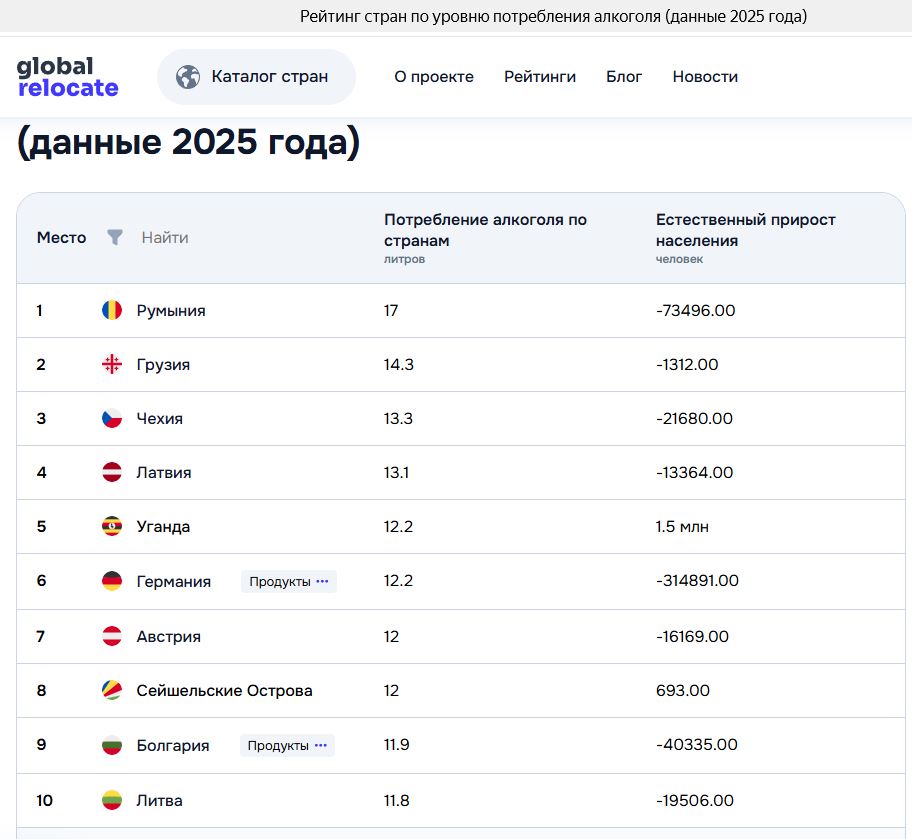912x839 pixels.
Task: Click the filter funnel icon beside Место
Action: tap(115, 237)
